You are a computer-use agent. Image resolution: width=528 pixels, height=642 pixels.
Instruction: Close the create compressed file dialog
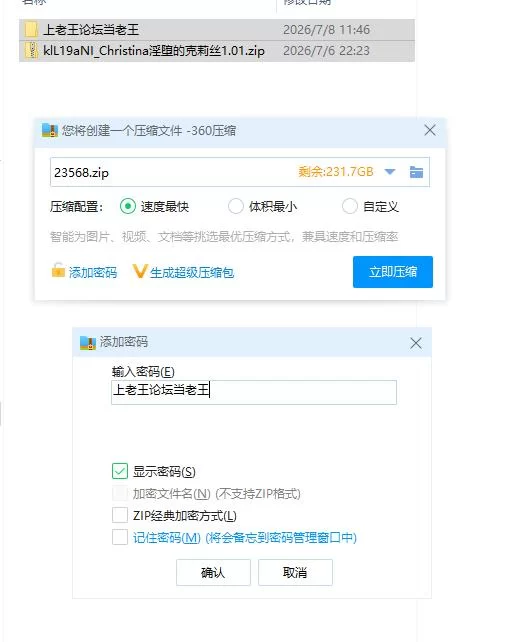click(430, 131)
